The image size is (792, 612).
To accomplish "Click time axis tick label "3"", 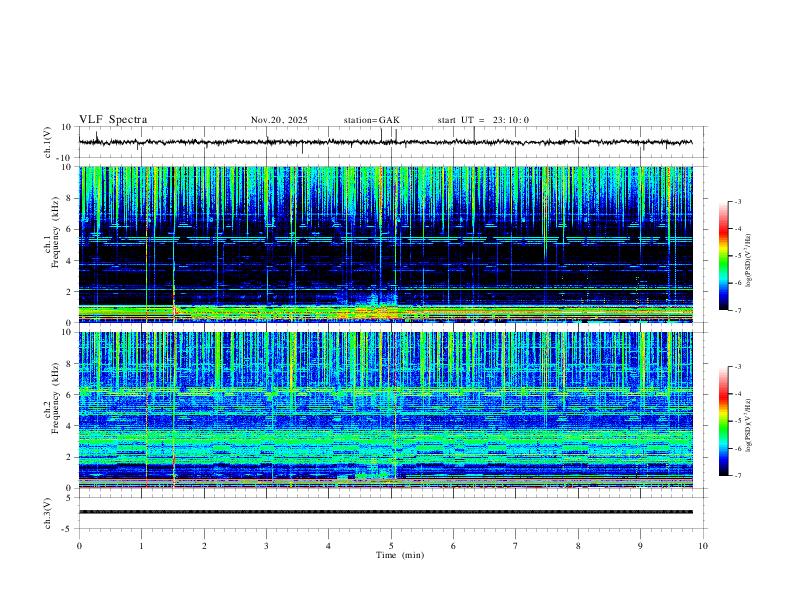I will coord(266,546).
